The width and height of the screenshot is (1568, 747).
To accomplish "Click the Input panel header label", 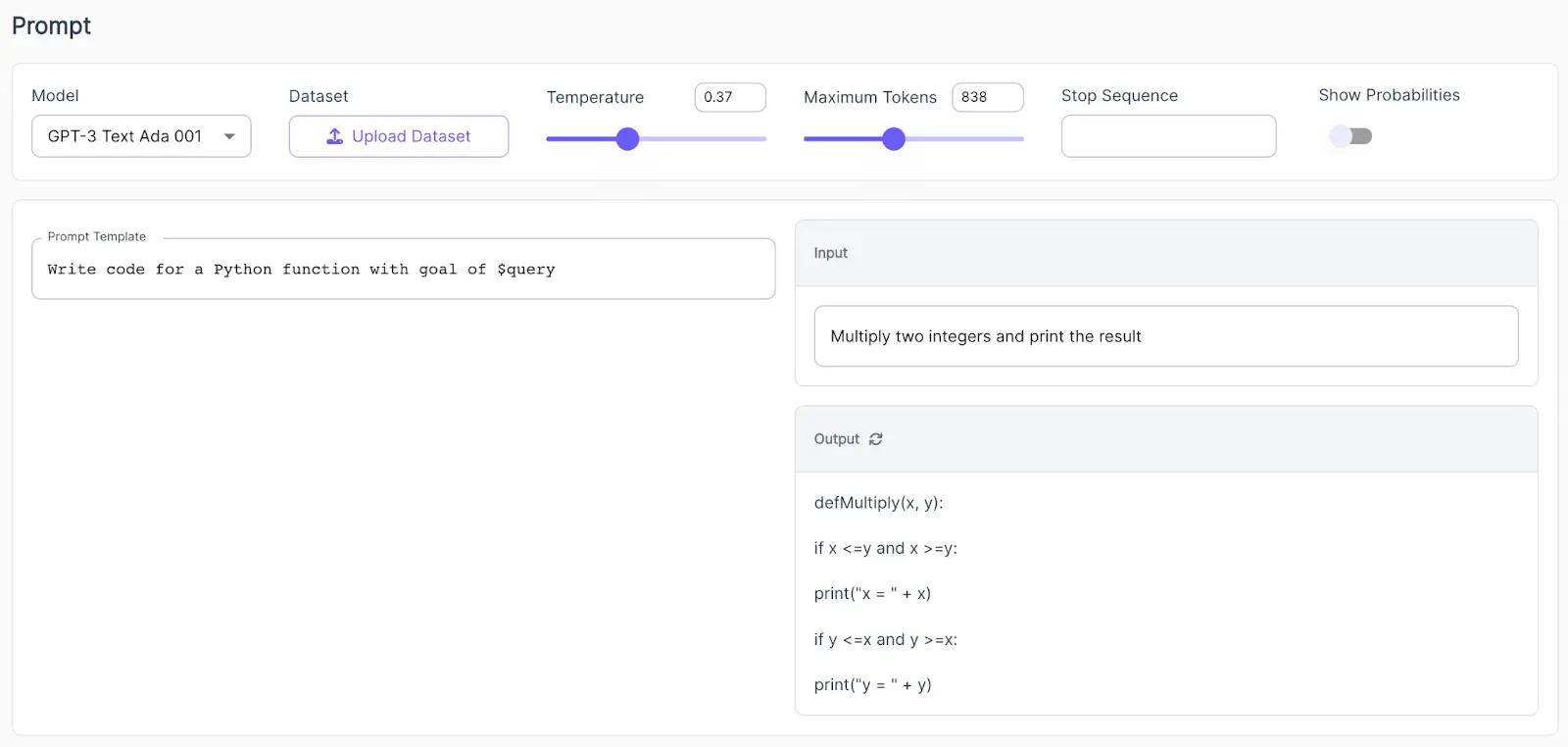I will pyautogui.click(x=830, y=253).
